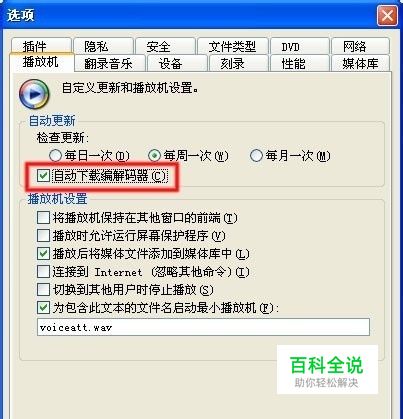Image resolution: width=403 pixels, height=419 pixels.
Task: Click the Windows Media Player logo icon
Action: coord(34,94)
